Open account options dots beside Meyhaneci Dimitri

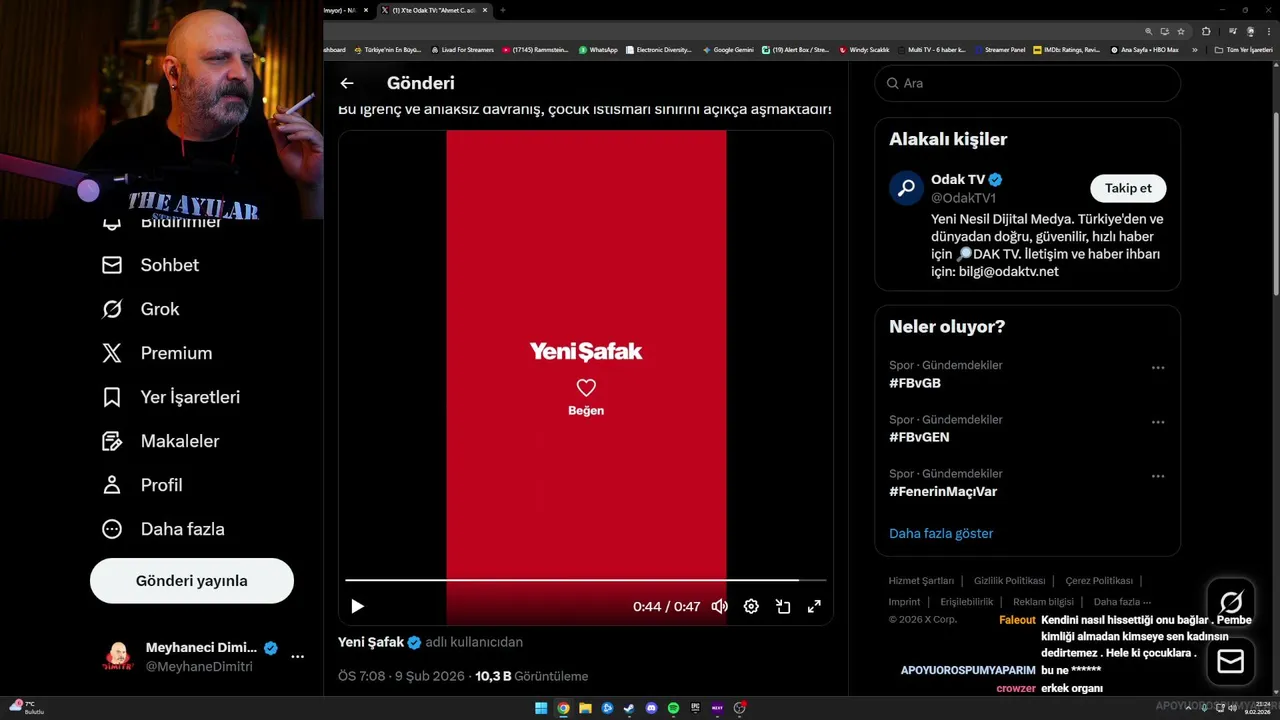pos(297,657)
